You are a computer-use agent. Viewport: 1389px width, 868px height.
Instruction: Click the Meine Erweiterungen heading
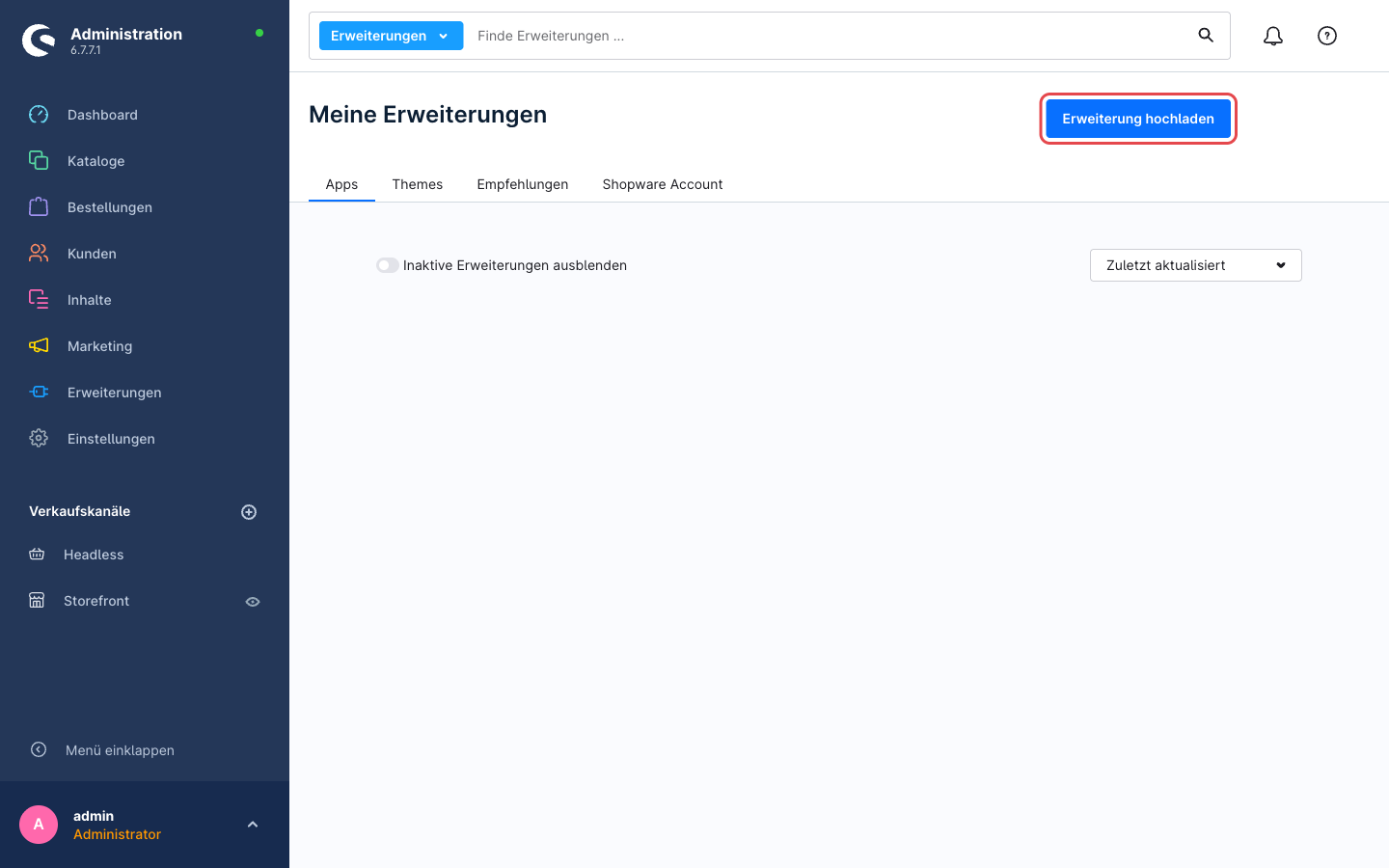(427, 115)
